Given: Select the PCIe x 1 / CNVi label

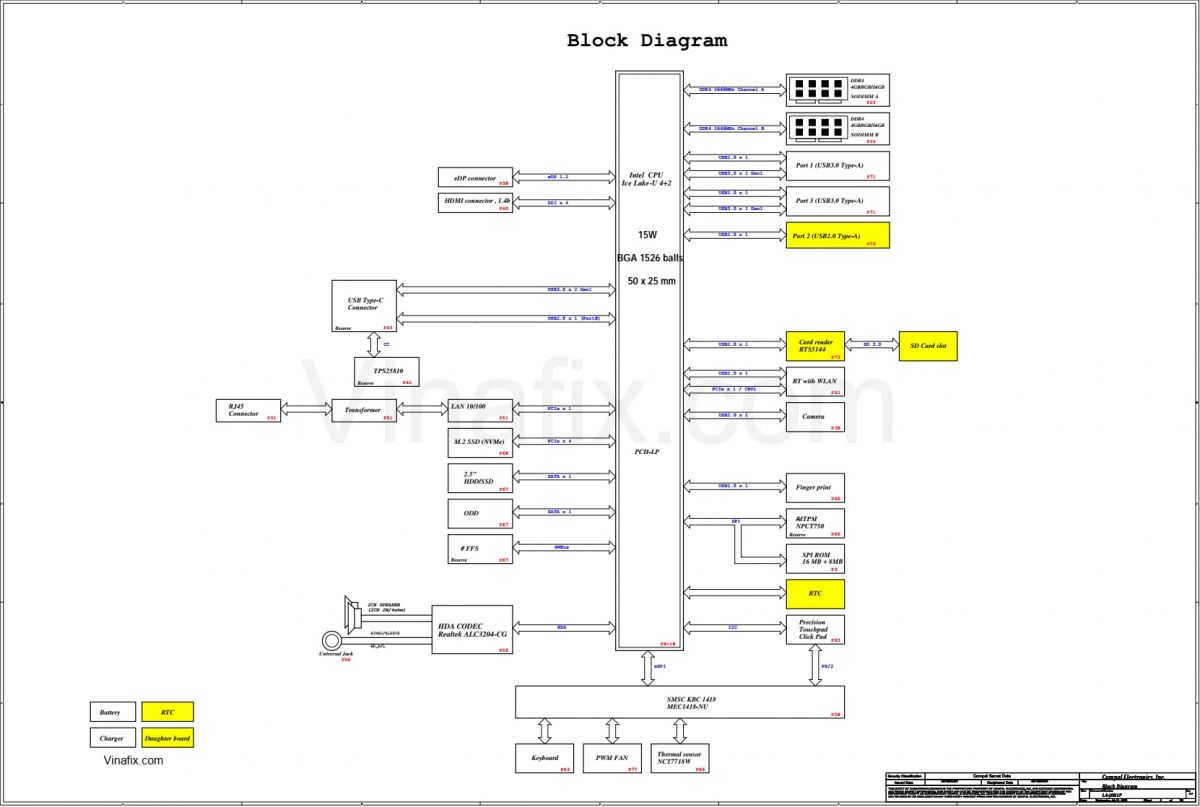Looking at the screenshot, I should 733,388.
